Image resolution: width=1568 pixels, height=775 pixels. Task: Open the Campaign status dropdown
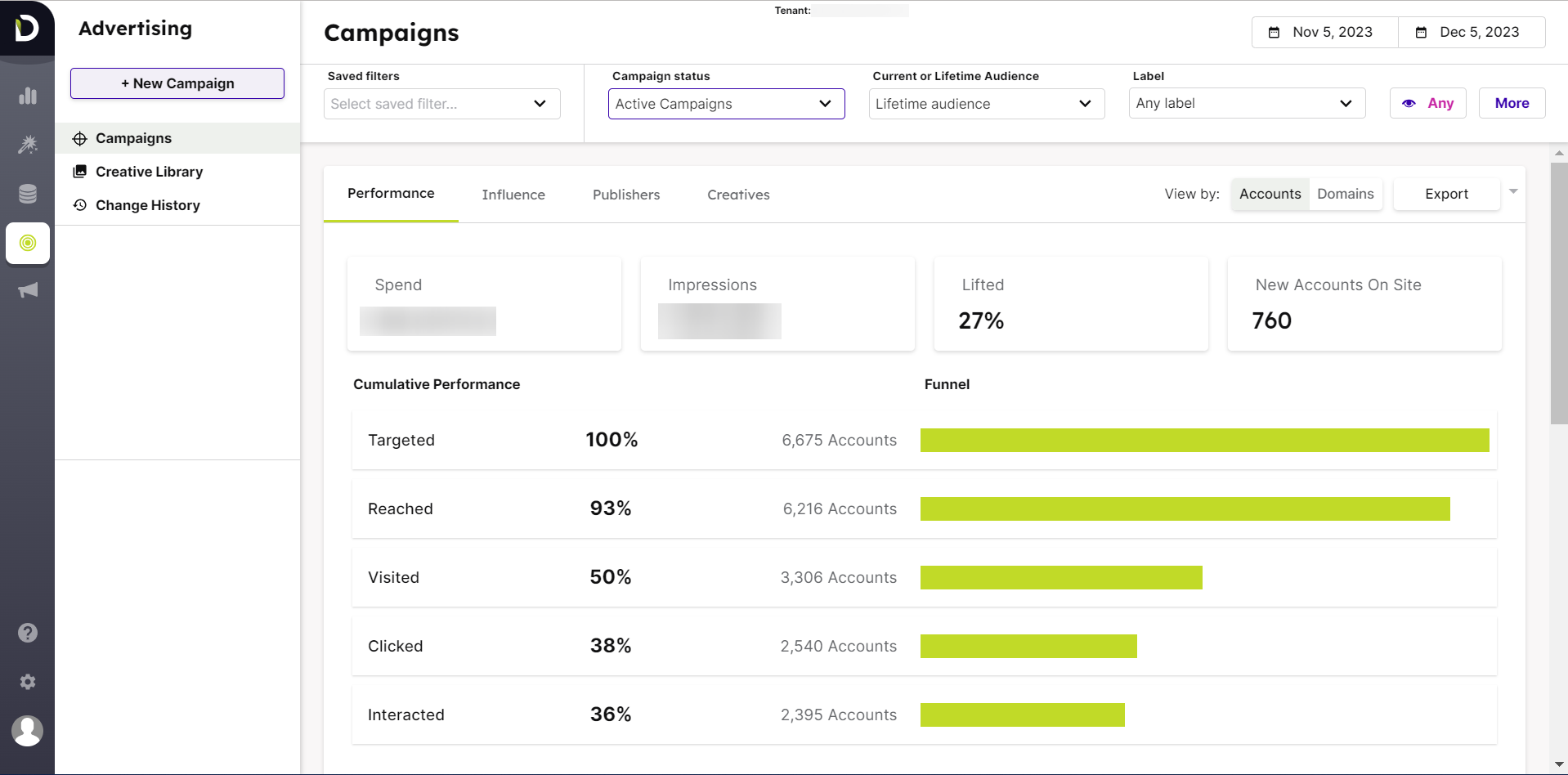[725, 104]
